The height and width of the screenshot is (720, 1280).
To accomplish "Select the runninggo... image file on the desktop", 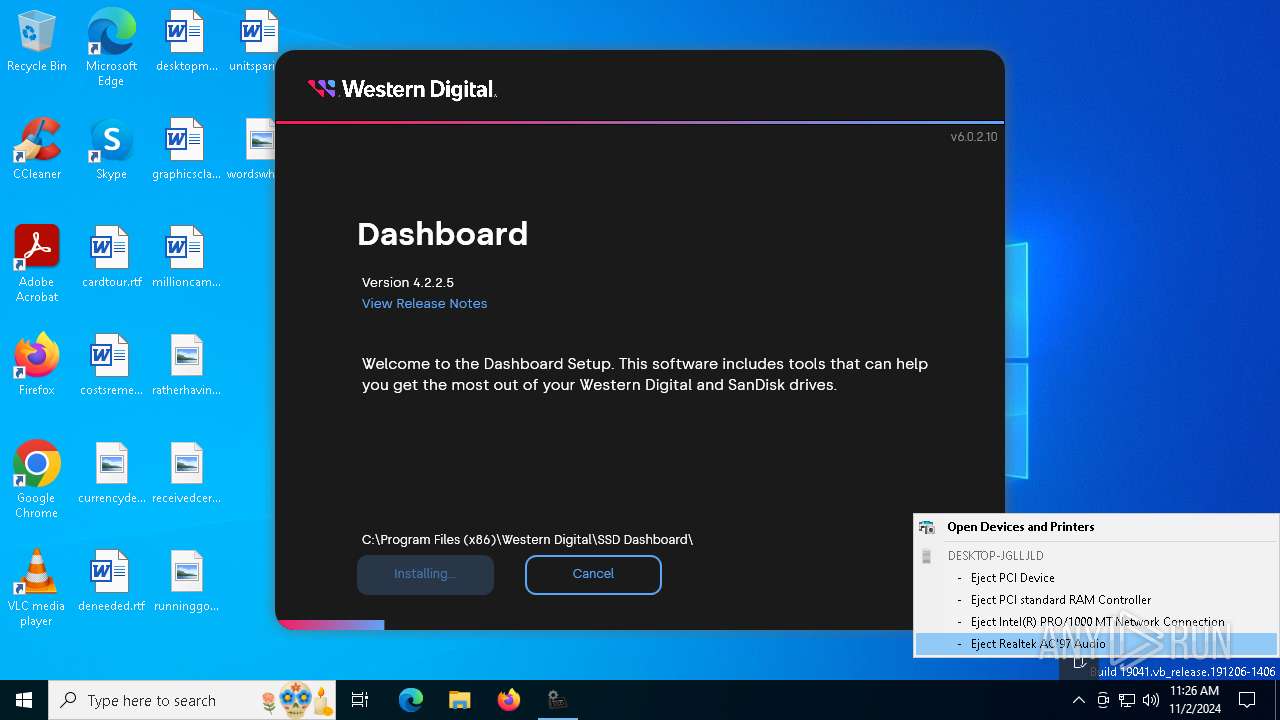I will pos(186,581).
